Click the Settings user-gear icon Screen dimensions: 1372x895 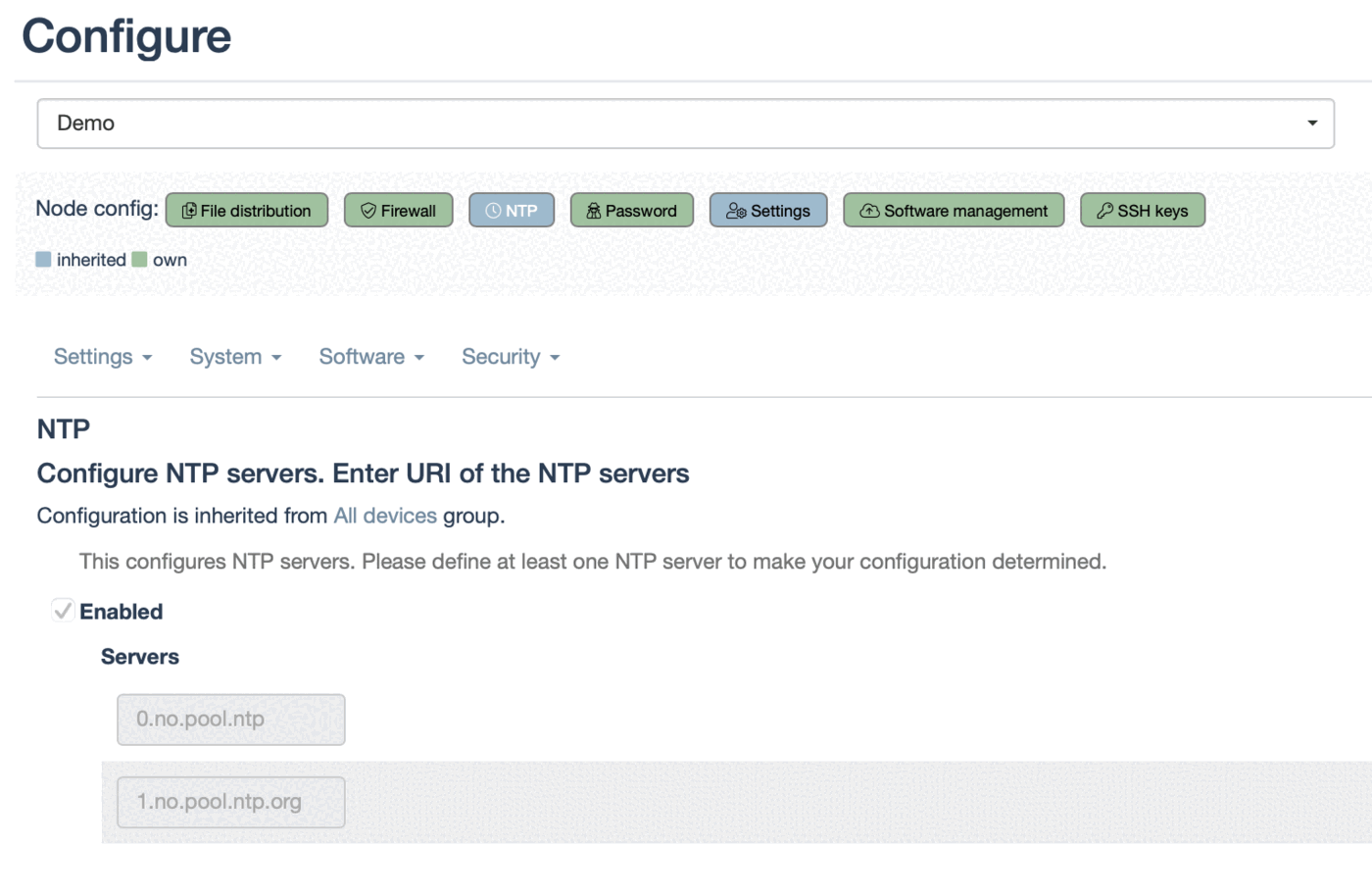736,211
